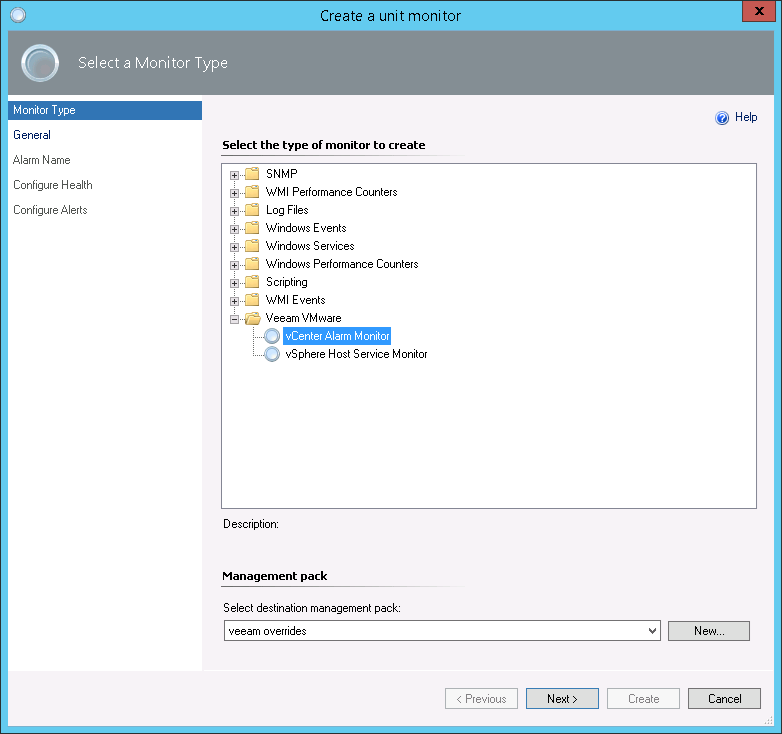Open the Help link

tap(746, 117)
